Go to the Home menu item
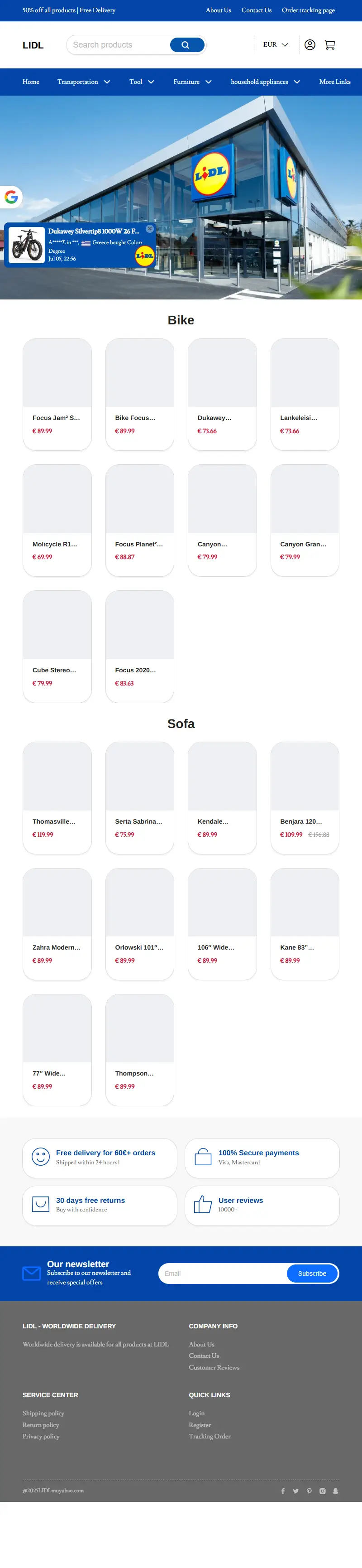This screenshot has height=1568, width=362. [x=31, y=82]
